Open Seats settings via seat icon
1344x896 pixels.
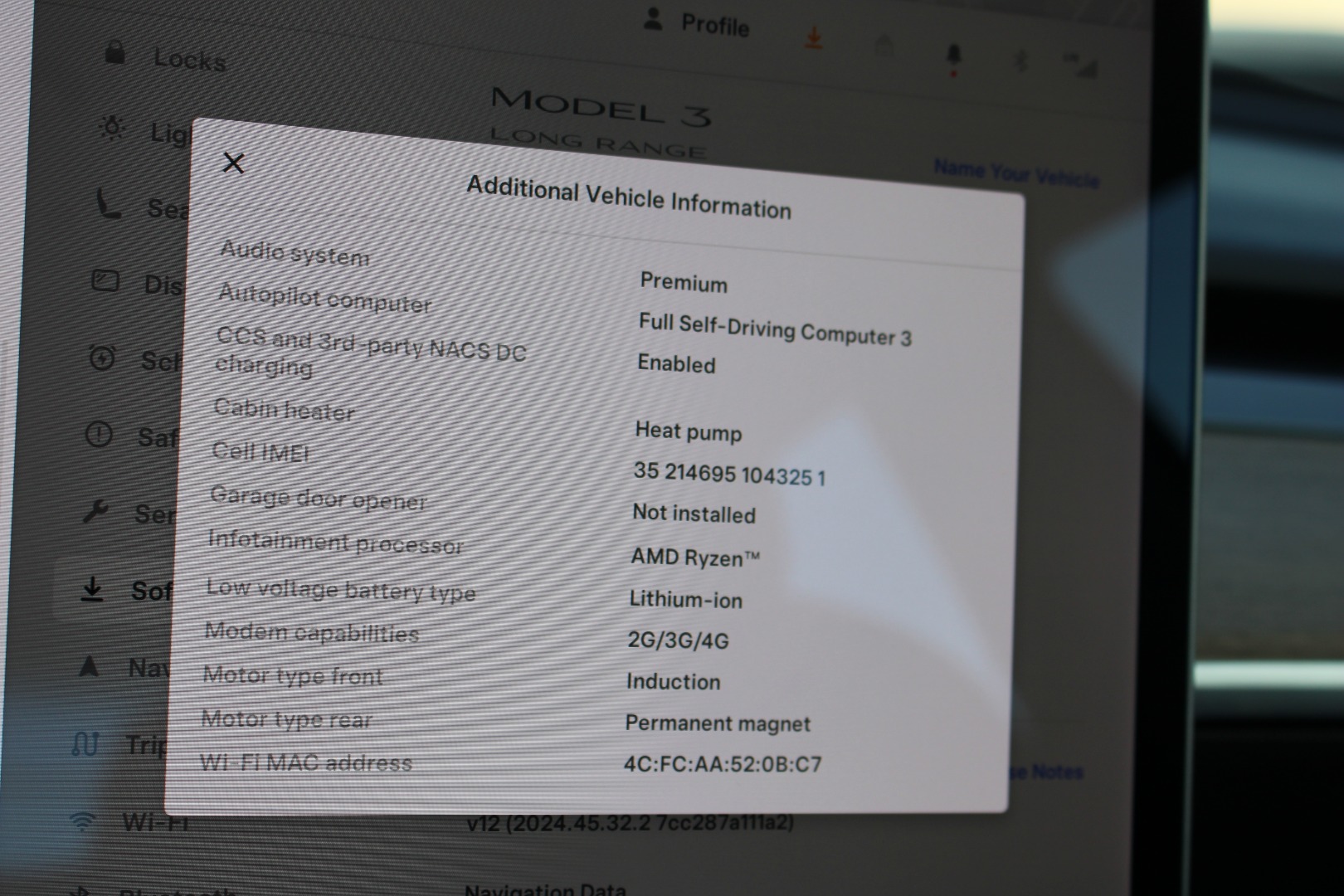109,204
